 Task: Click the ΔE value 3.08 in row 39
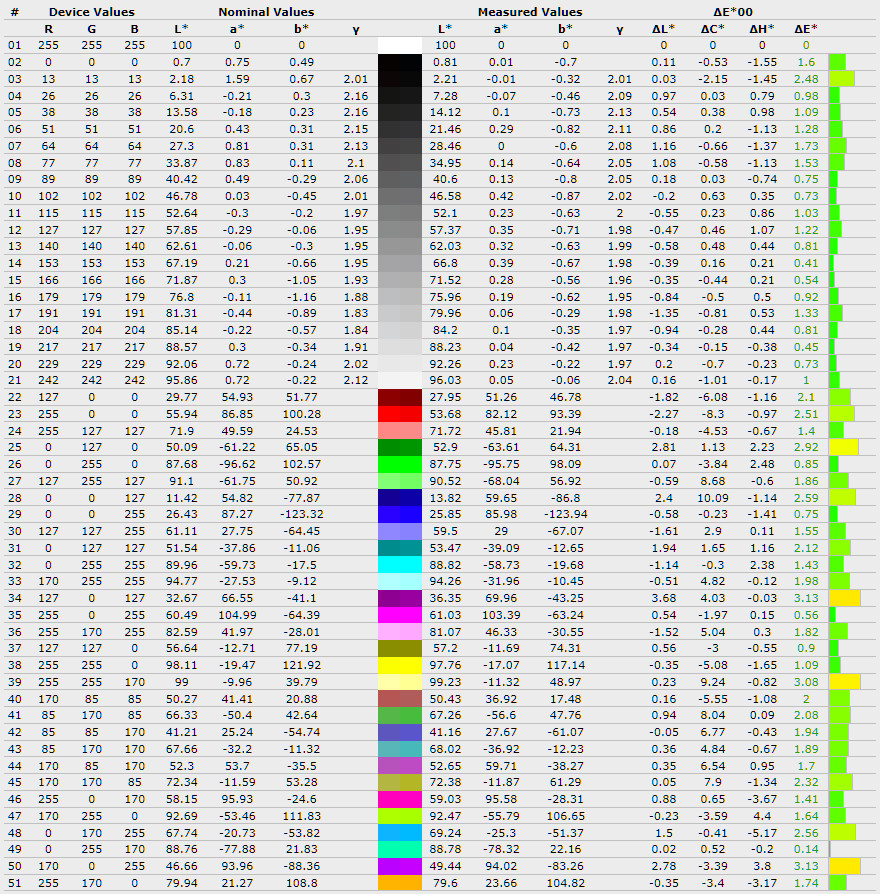[805, 682]
